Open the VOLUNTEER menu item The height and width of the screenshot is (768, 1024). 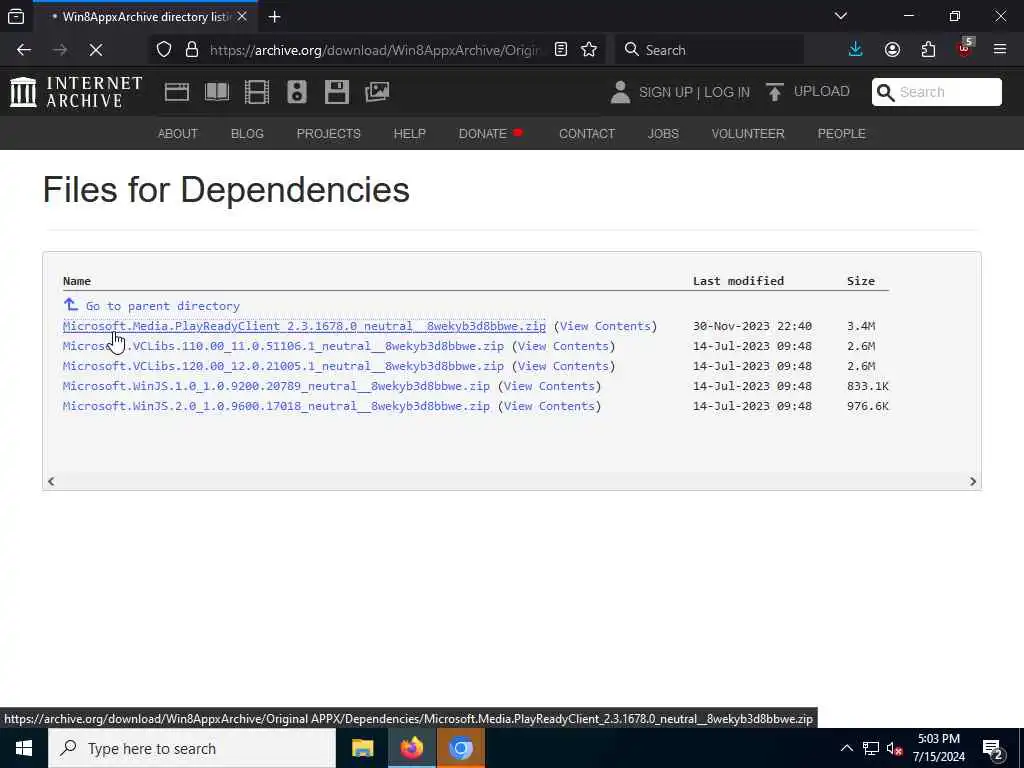point(748,133)
